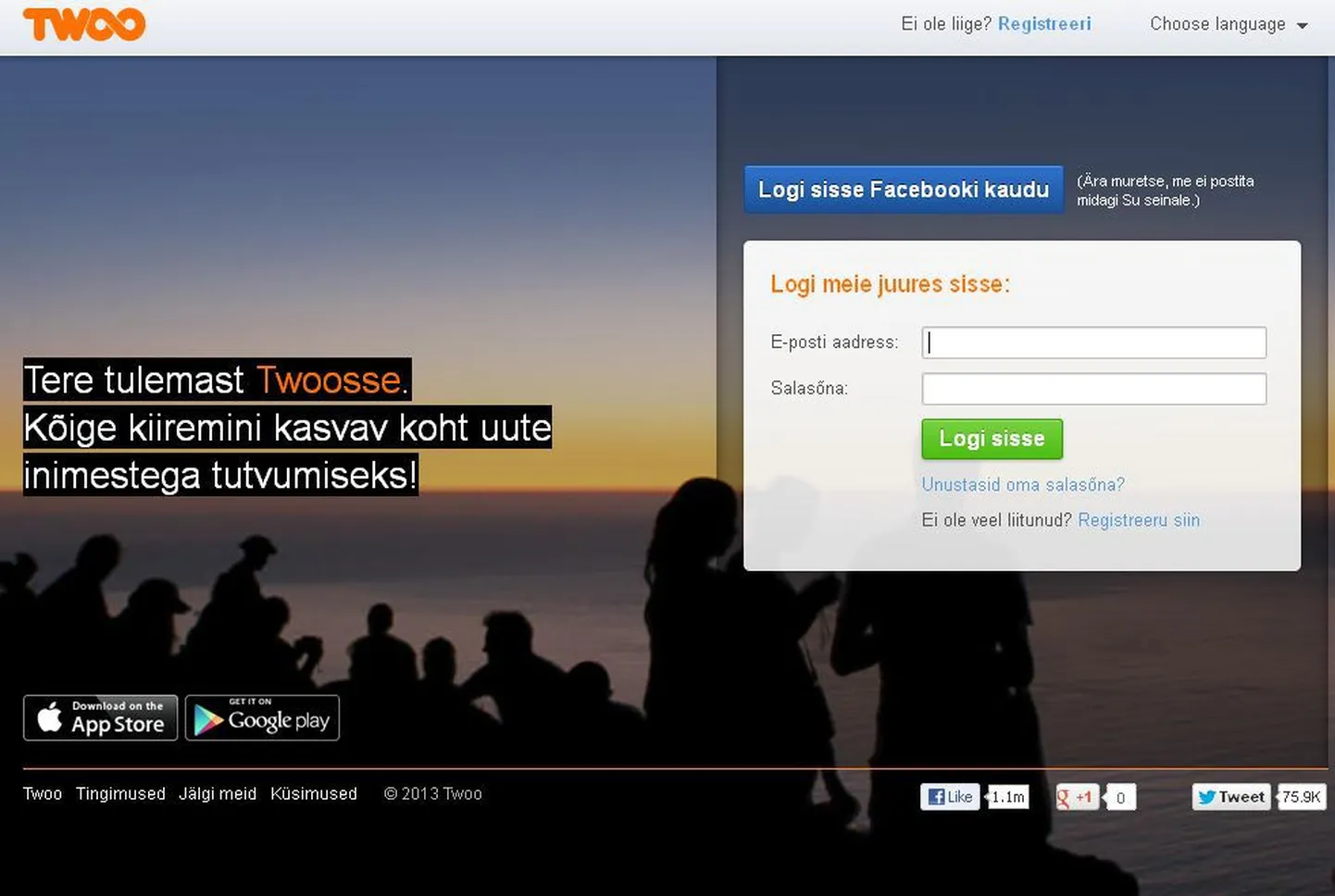
Task: Click the © 2013 Twoo copyright text
Action: (x=433, y=794)
